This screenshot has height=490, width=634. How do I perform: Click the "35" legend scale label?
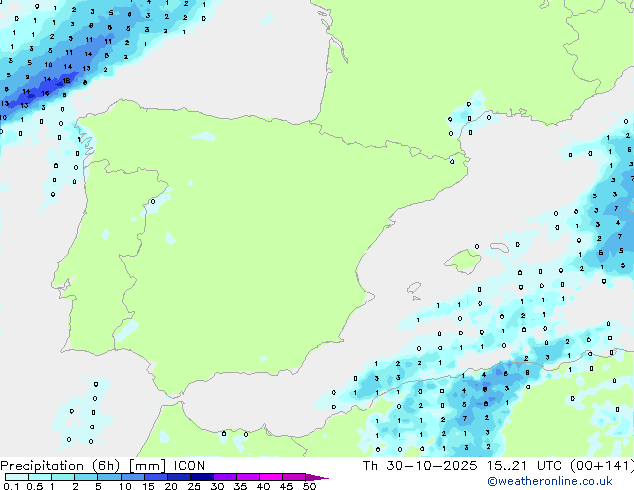pos(240,486)
